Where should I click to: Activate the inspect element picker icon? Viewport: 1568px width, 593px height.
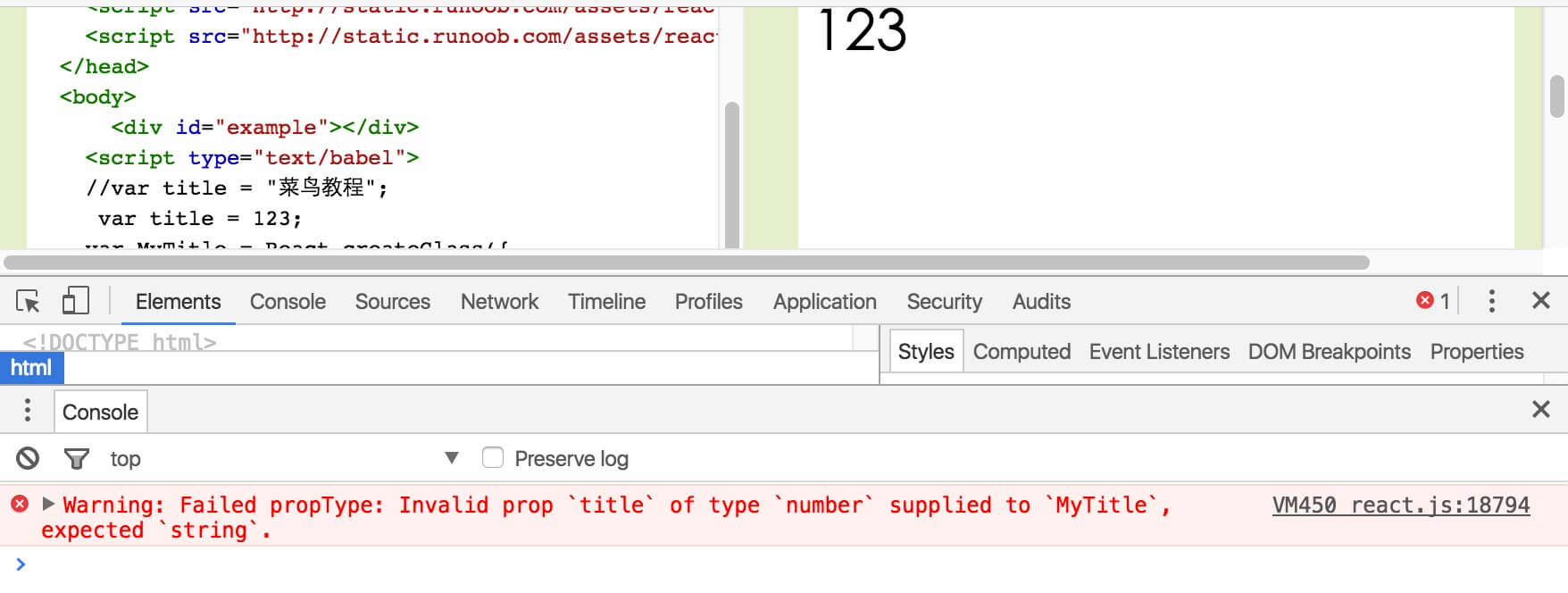(28, 302)
